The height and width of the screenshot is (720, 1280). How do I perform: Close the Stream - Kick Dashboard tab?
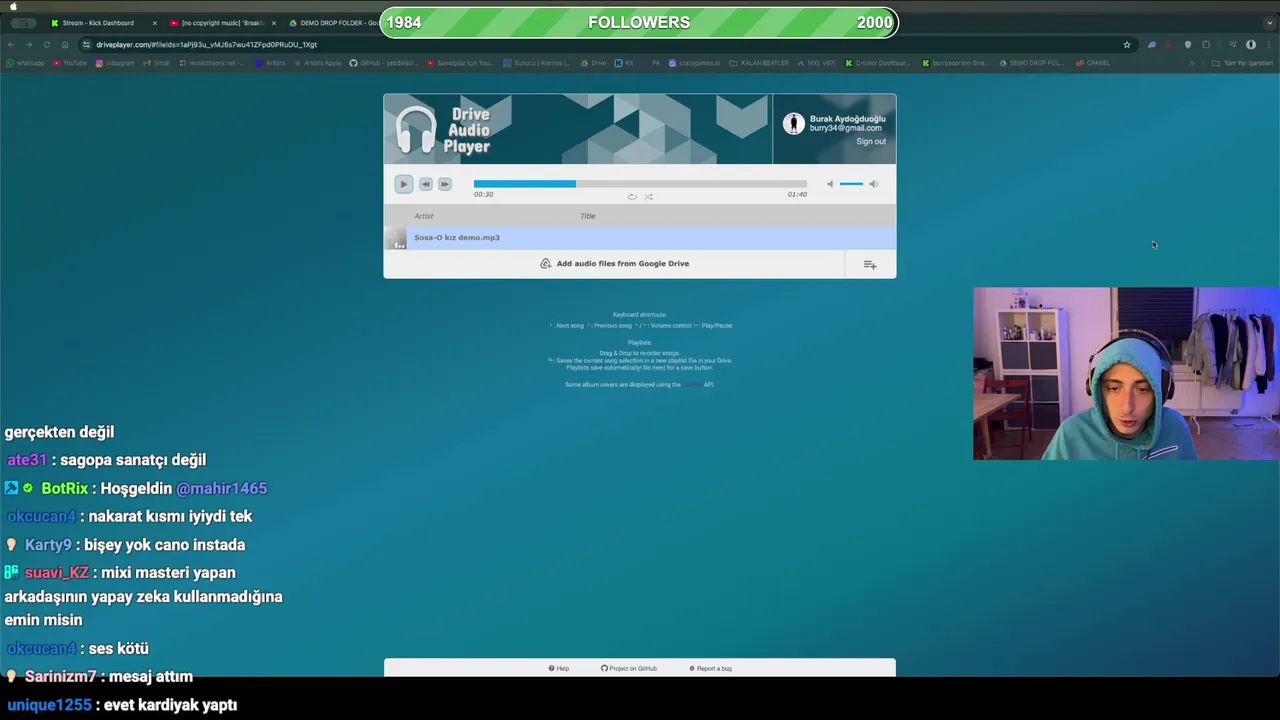tap(154, 23)
